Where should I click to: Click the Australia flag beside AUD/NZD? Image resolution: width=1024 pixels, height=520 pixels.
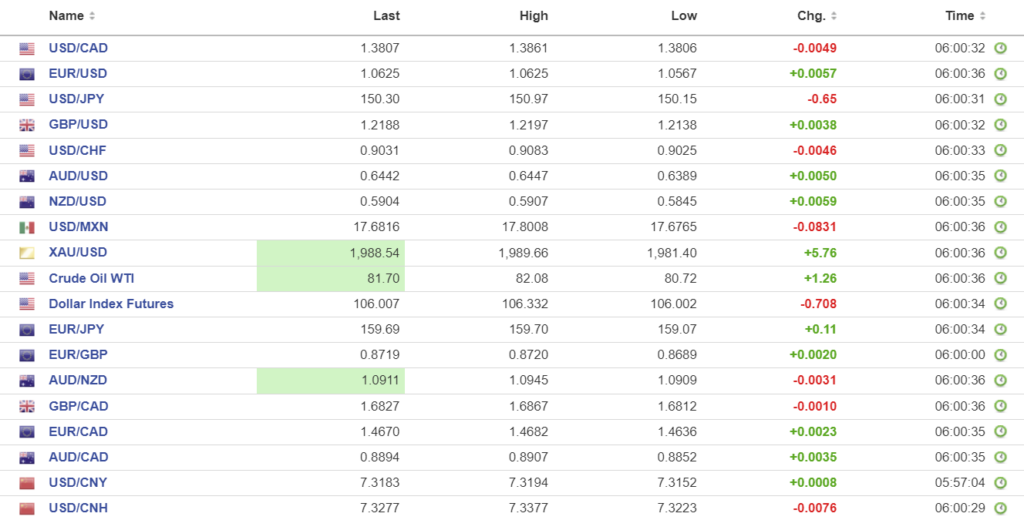pos(27,381)
